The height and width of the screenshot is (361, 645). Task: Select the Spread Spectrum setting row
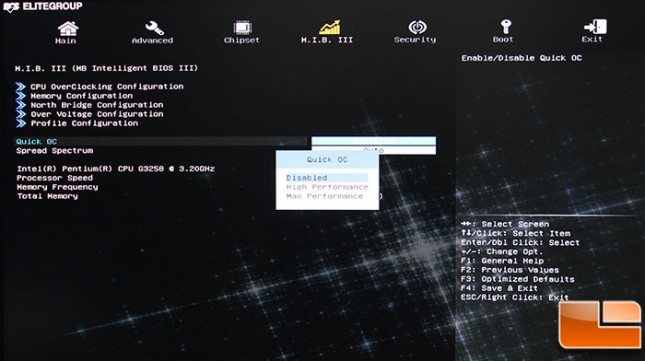[54, 150]
